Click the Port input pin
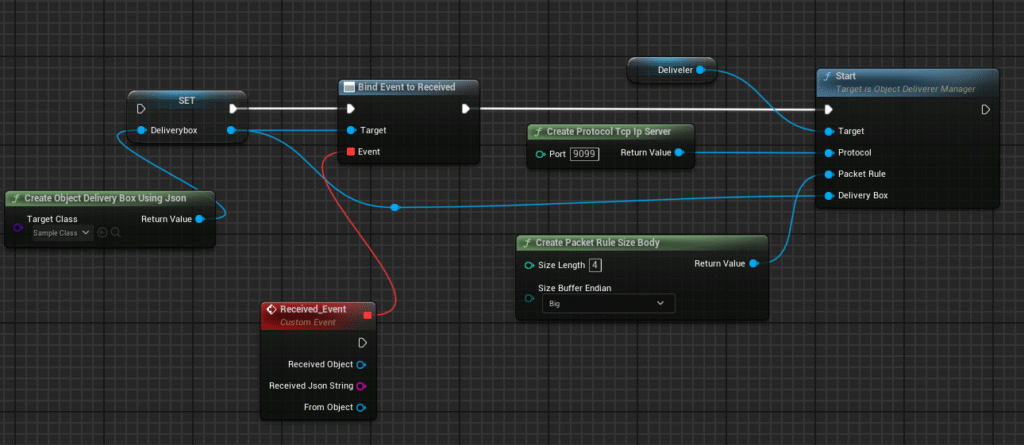This screenshot has width=1024, height=445. 540,154
